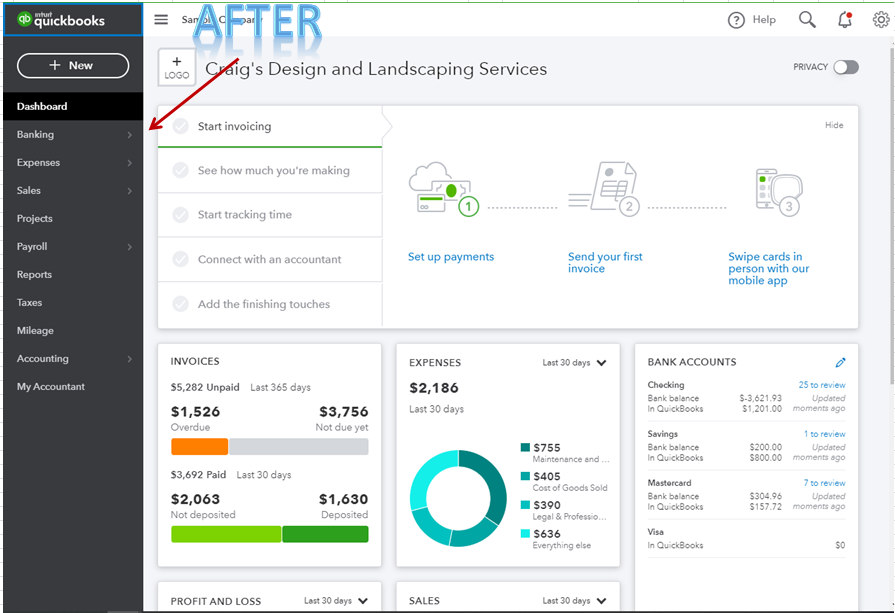Go to Projects in sidebar
The image size is (895, 613).
(73, 219)
